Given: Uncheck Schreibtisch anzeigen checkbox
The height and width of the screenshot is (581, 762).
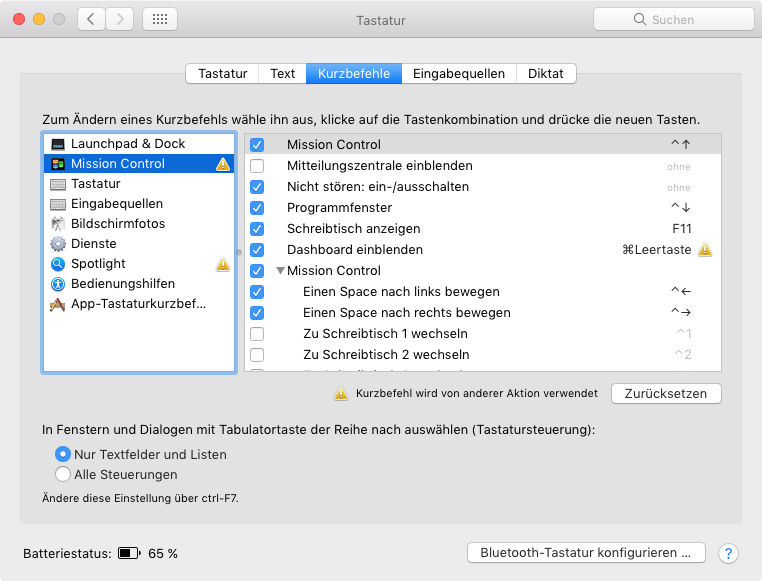Looking at the screenshot, I should tap(257, 229).
